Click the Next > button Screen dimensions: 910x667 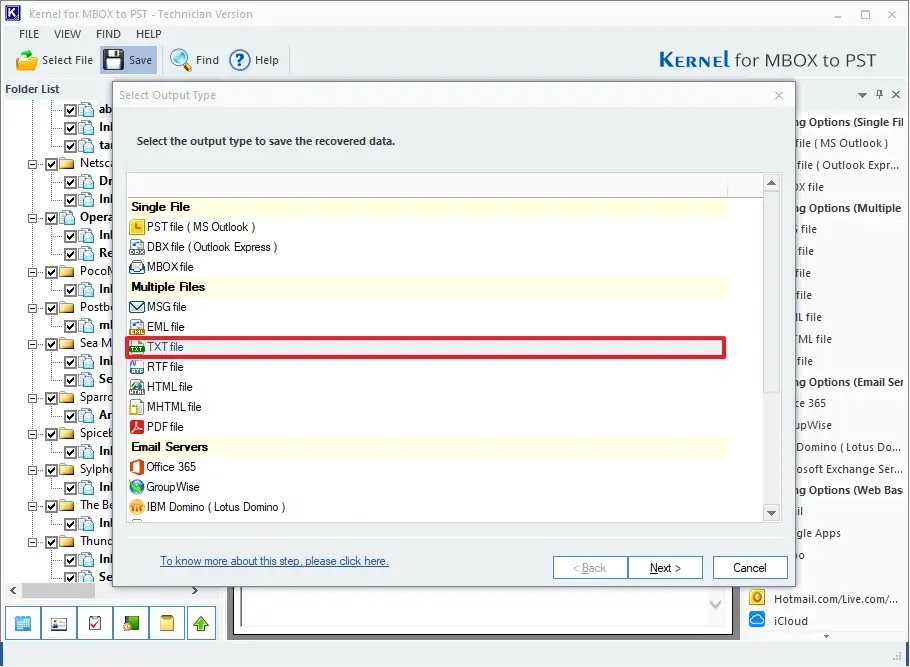click(x=665, y=568)
